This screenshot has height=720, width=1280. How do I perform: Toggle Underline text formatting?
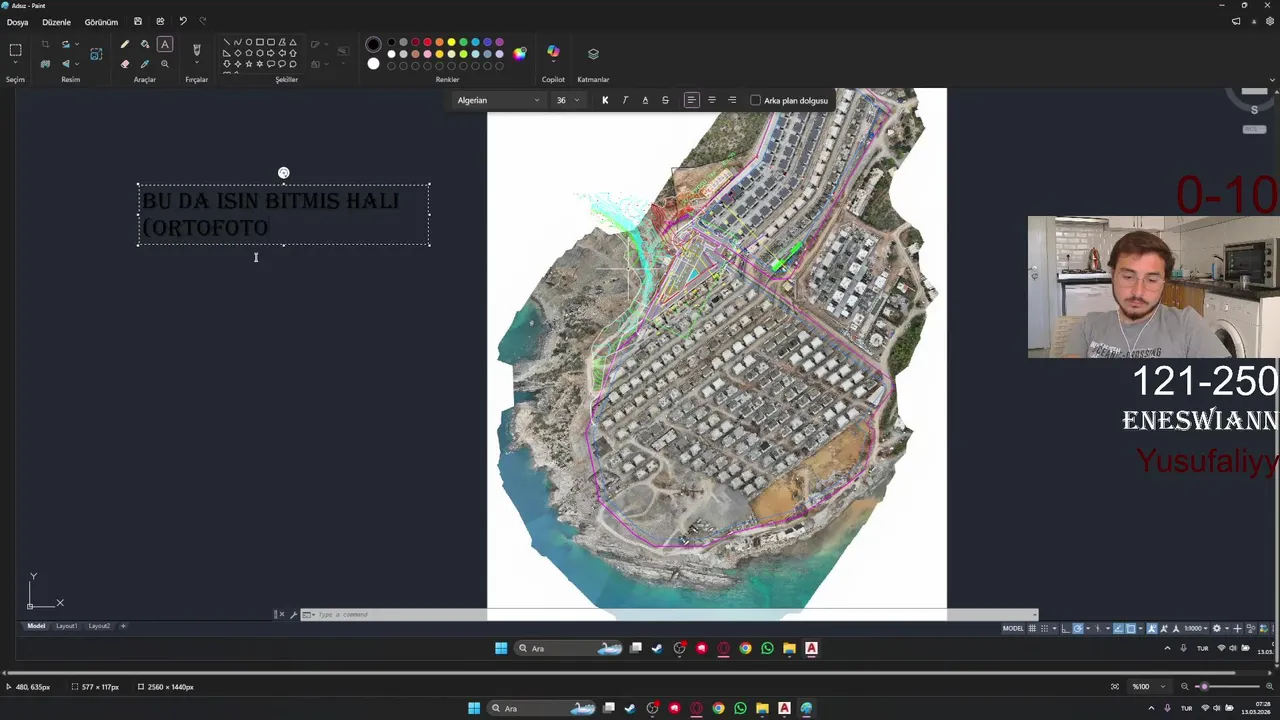(645, 100)
